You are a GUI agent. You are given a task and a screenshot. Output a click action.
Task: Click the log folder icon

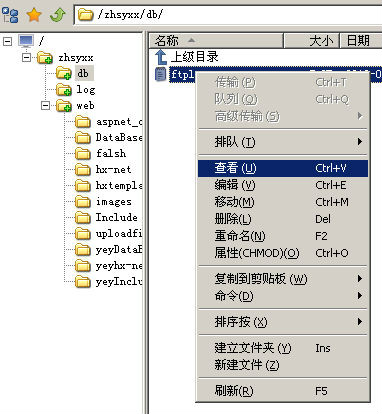[x=64, y=89]
